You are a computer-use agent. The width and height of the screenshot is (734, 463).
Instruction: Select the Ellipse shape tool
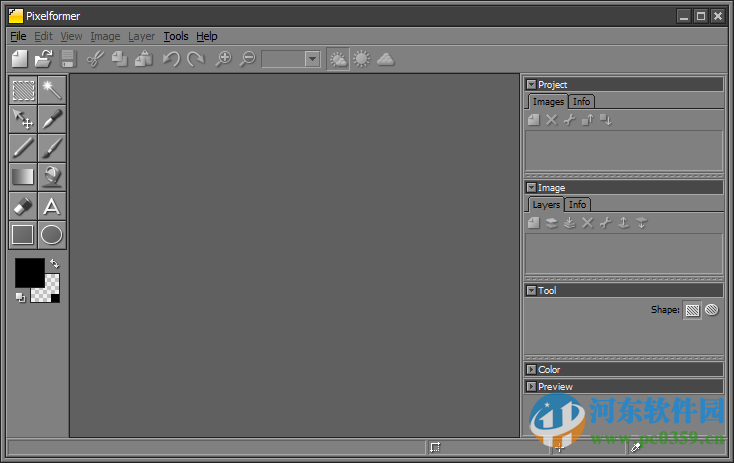52,235
